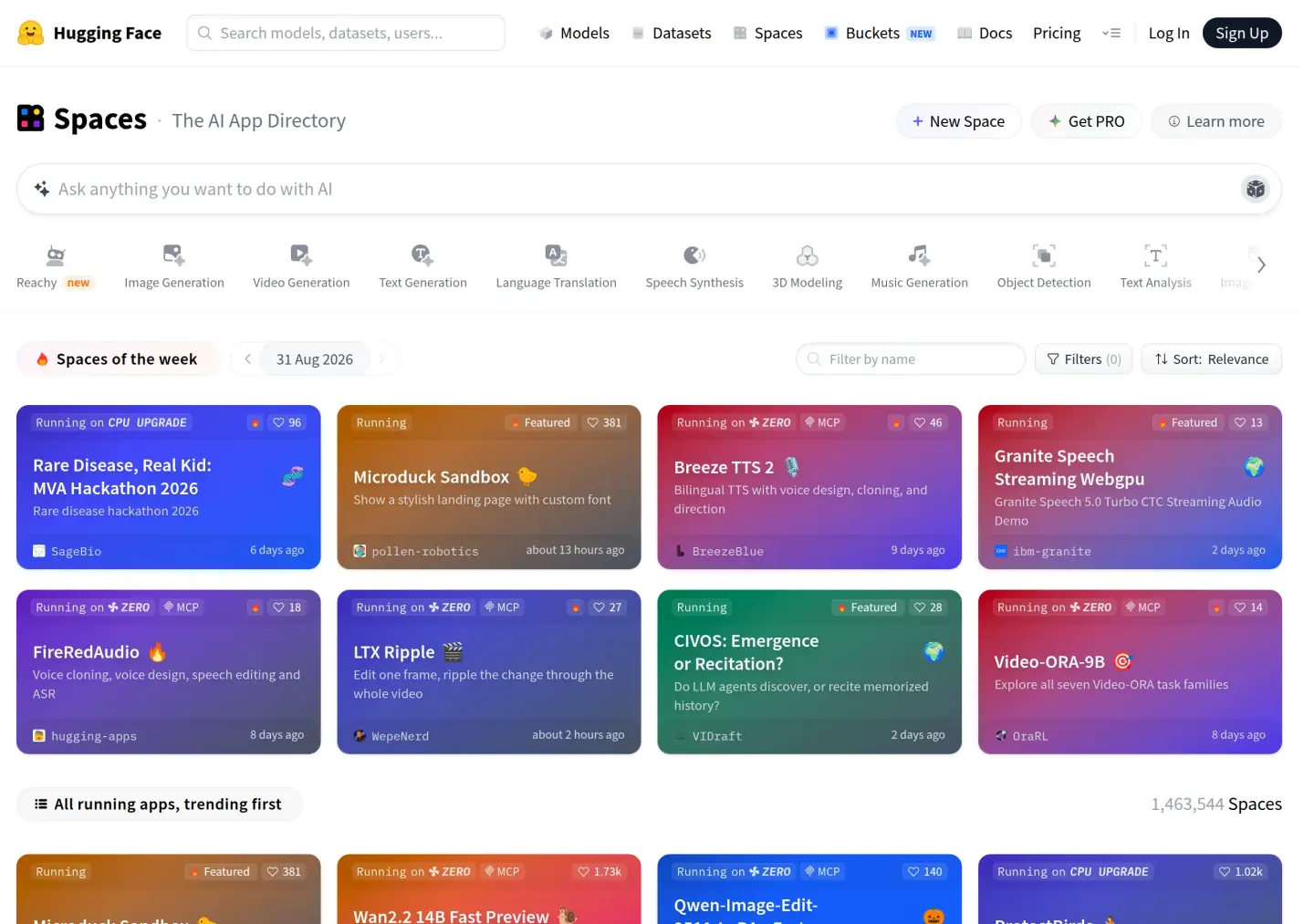The height and width of the screenshot is (924, 1314).
Task: Click the Sign Up button
Action: pos(1242,33)
